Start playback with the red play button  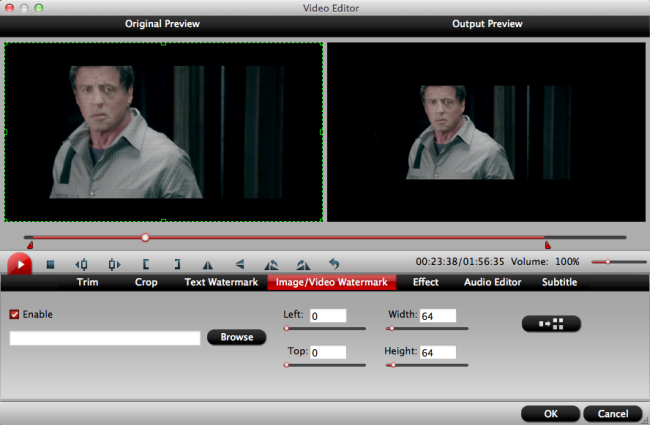click(19, 264)
